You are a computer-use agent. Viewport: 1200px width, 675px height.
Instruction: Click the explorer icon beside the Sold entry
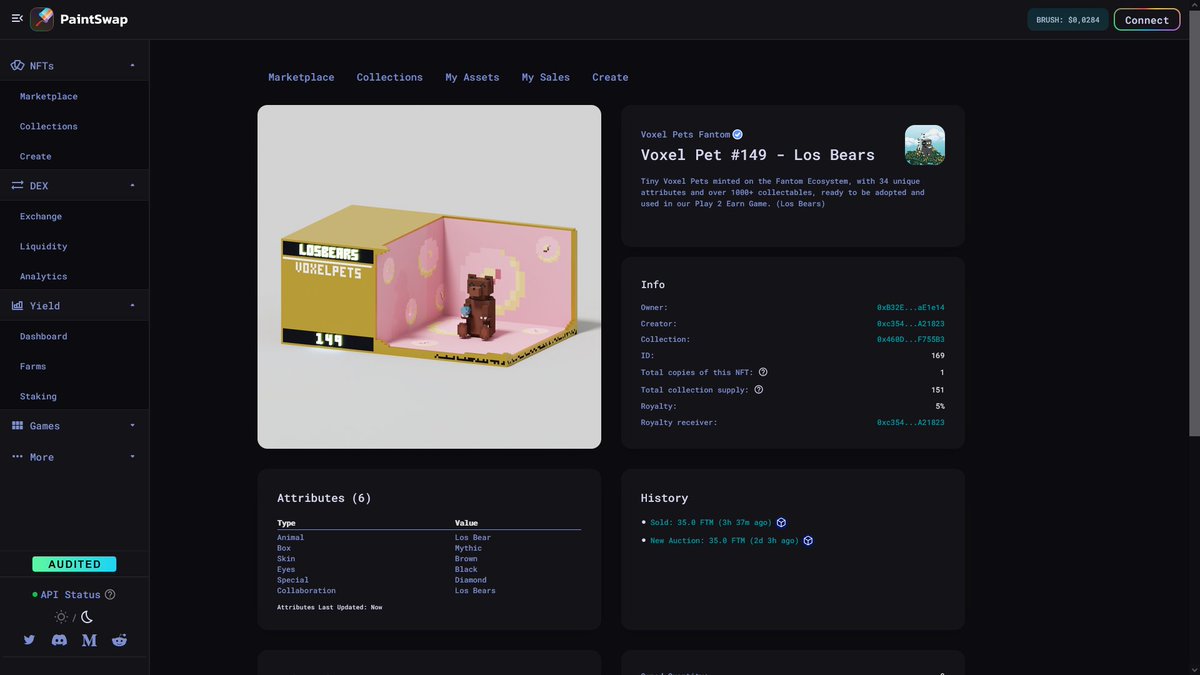click(780, 521)
